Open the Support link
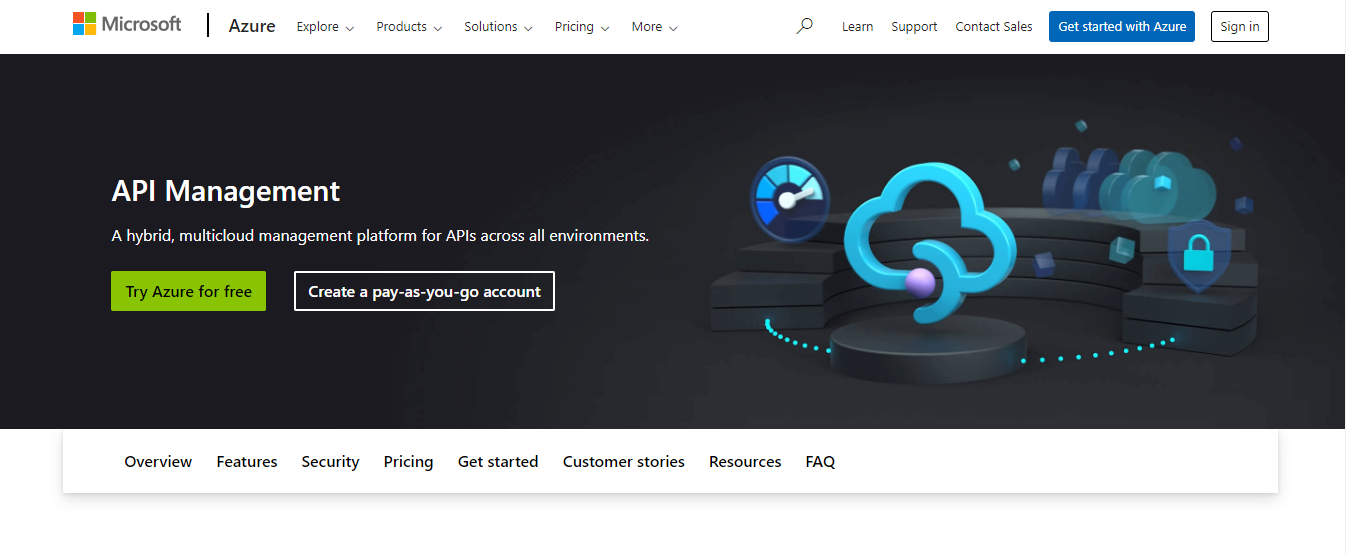 (x=914, y=27)
